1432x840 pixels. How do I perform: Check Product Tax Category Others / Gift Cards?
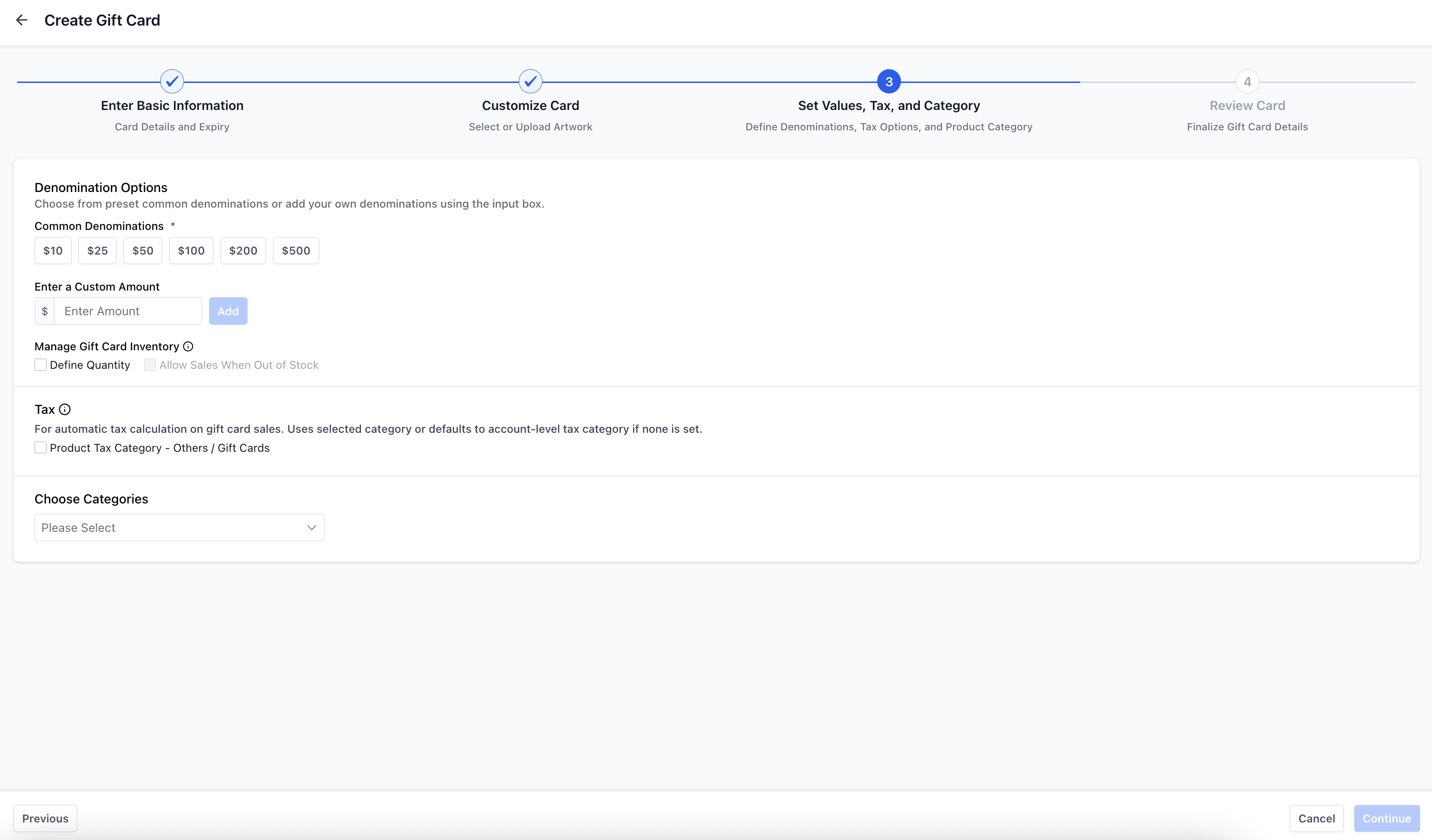pyautogui.click(x=40, y=447)
